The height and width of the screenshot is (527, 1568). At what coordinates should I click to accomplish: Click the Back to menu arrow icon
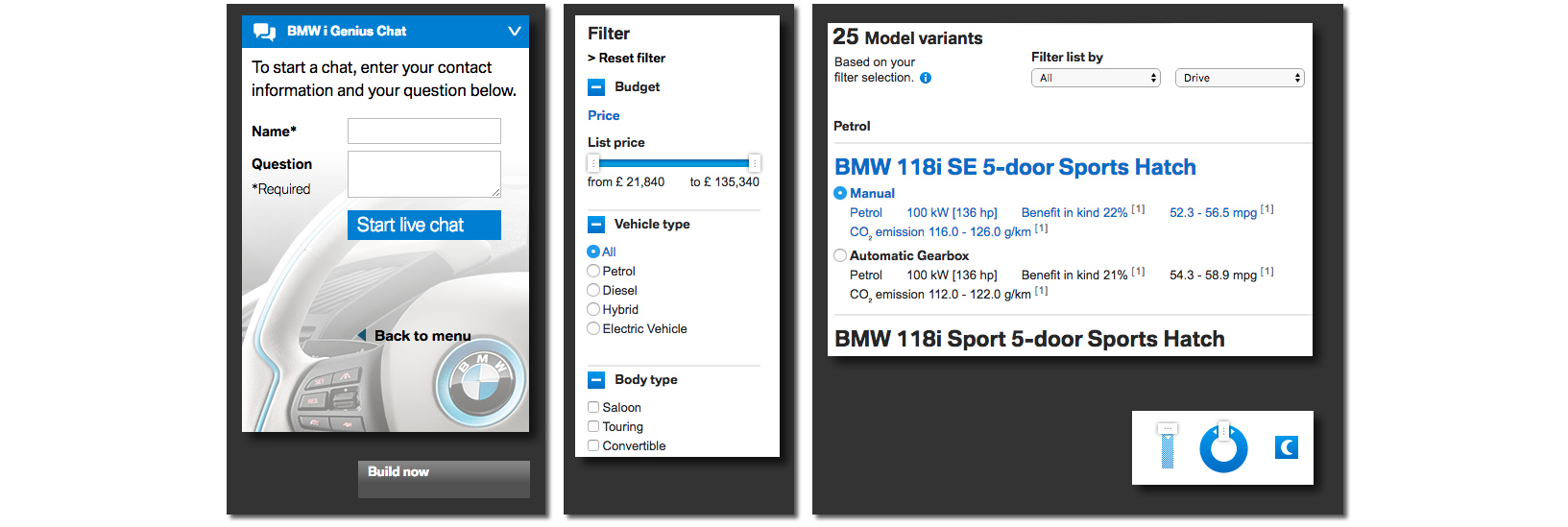361,335
